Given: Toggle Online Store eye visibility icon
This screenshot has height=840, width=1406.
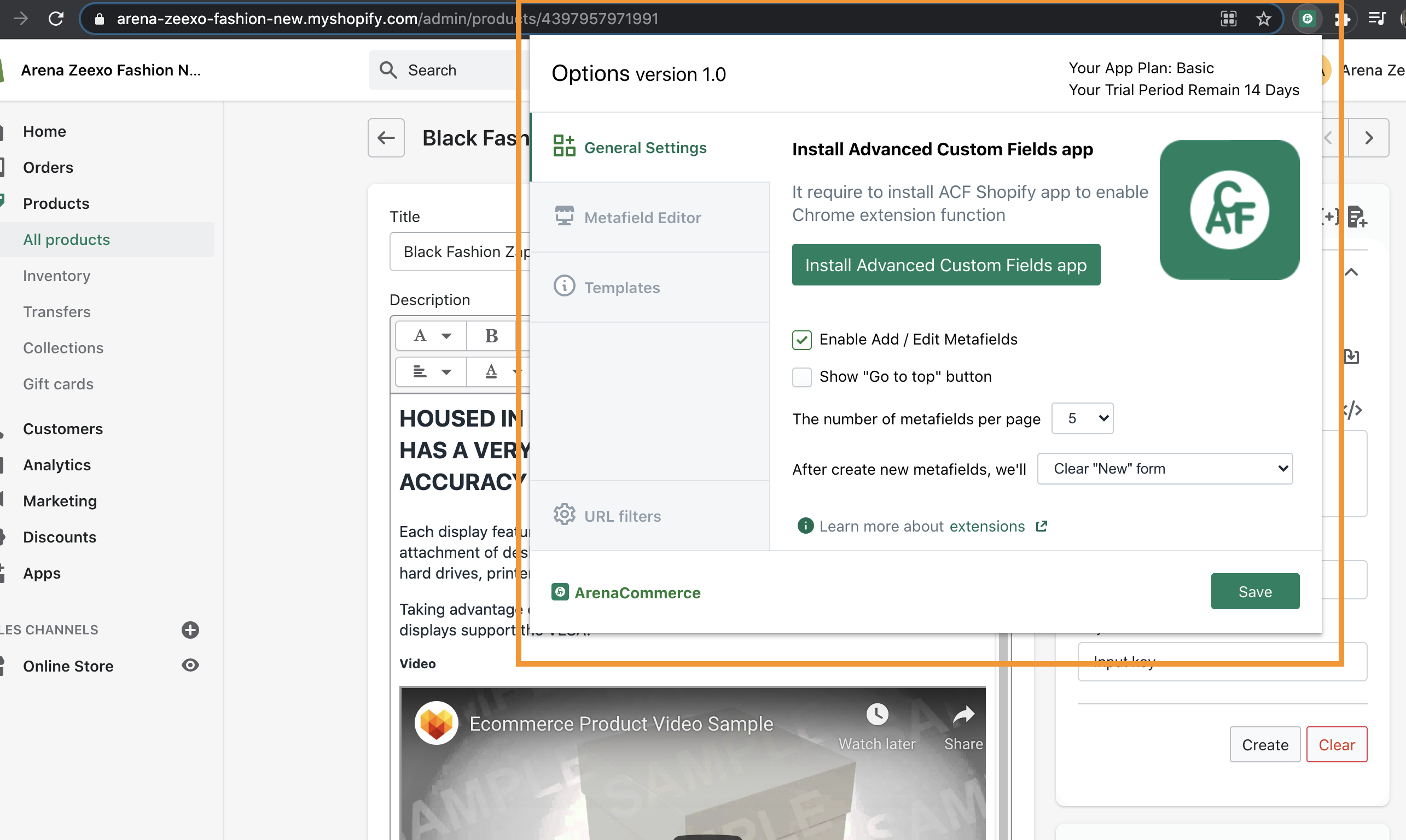Looking at the screenshot, I should 190,666.
